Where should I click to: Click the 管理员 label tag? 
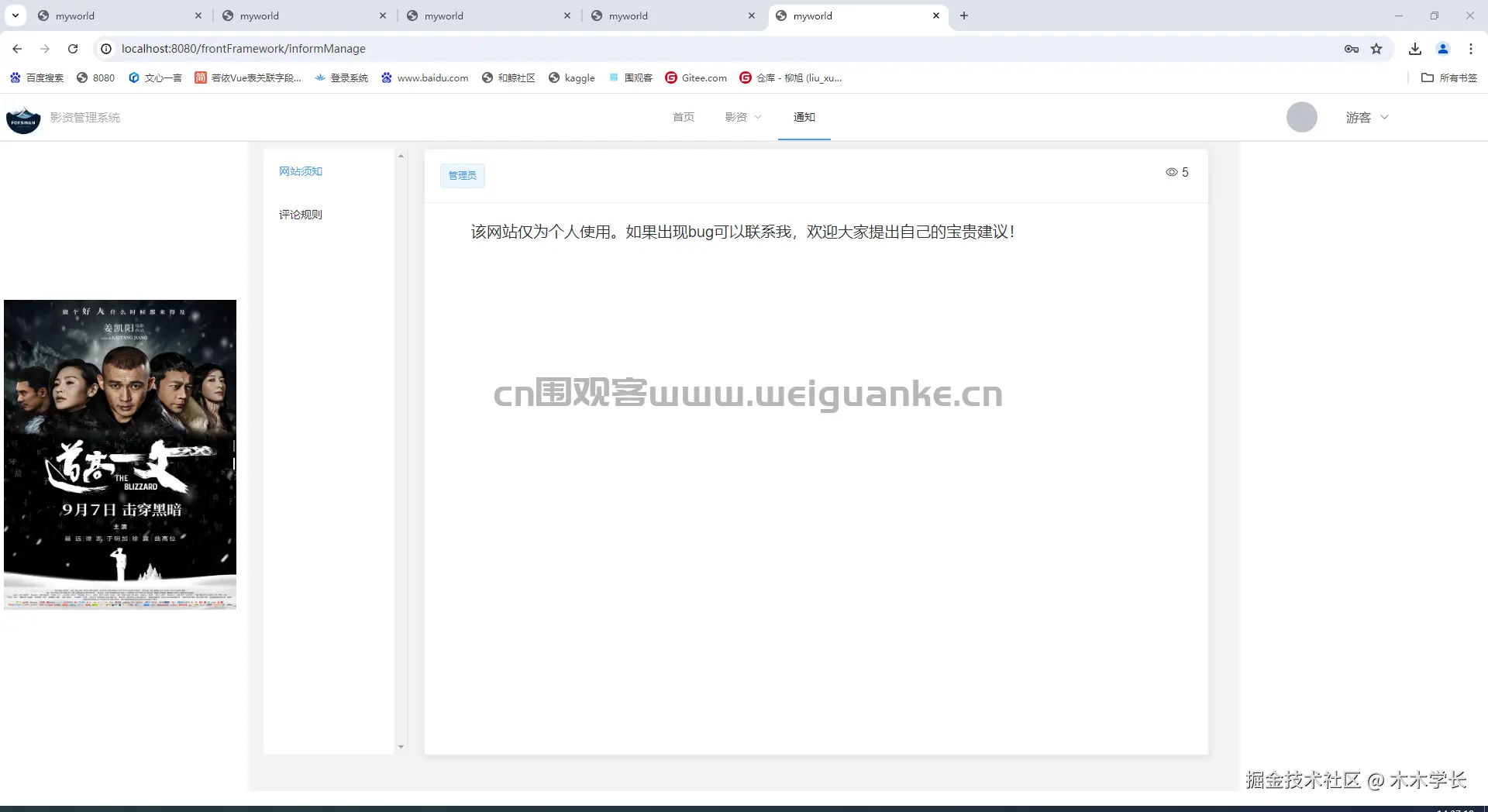[462, 175]
